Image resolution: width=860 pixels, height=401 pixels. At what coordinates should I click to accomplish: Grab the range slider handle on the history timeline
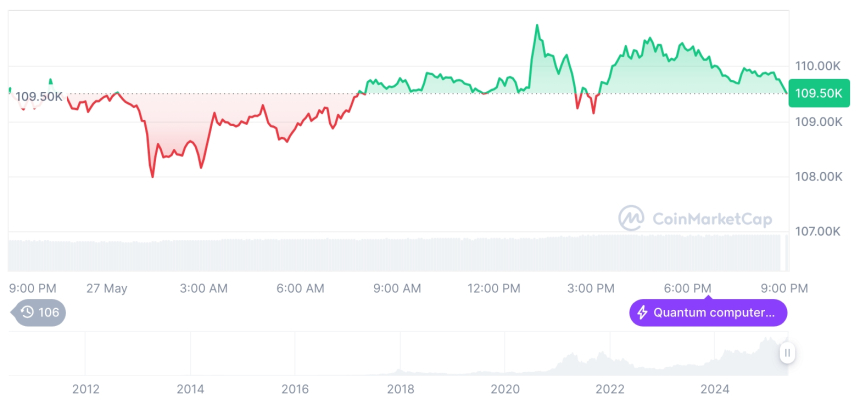pyautogui.click(x=788, y=352)
